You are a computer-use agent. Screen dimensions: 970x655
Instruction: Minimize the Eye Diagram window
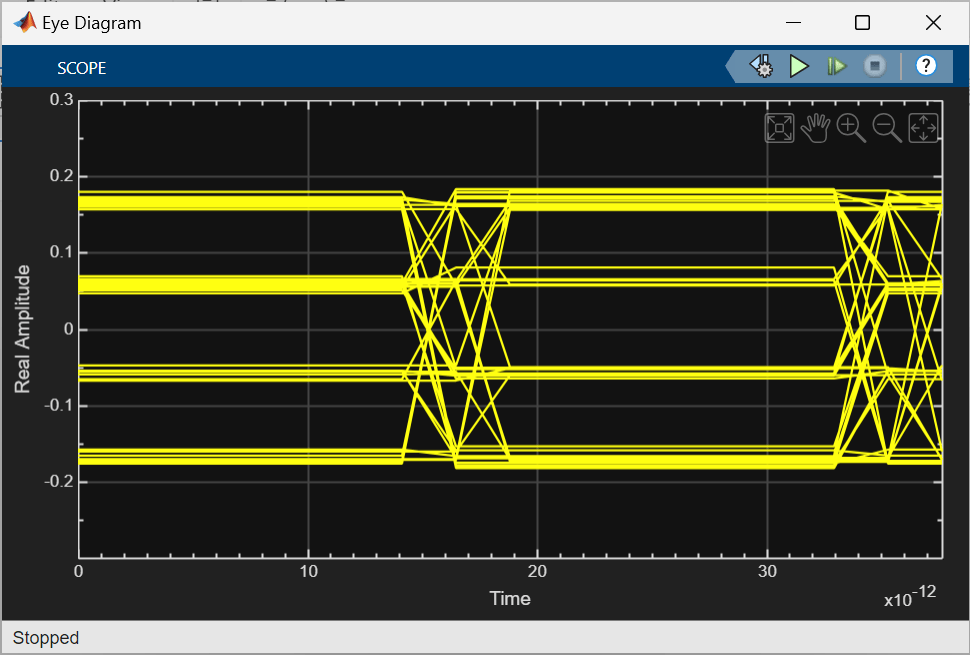pos(792,22)
